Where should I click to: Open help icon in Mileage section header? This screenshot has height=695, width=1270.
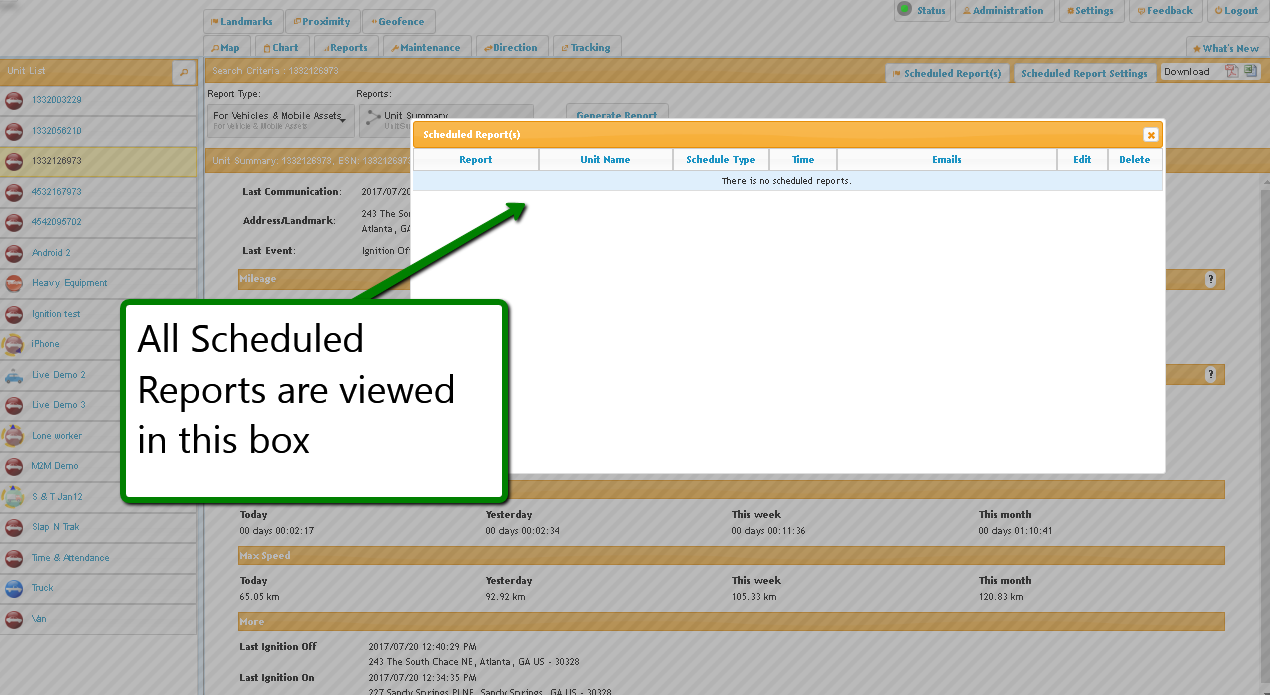(x=1210, y=279)
